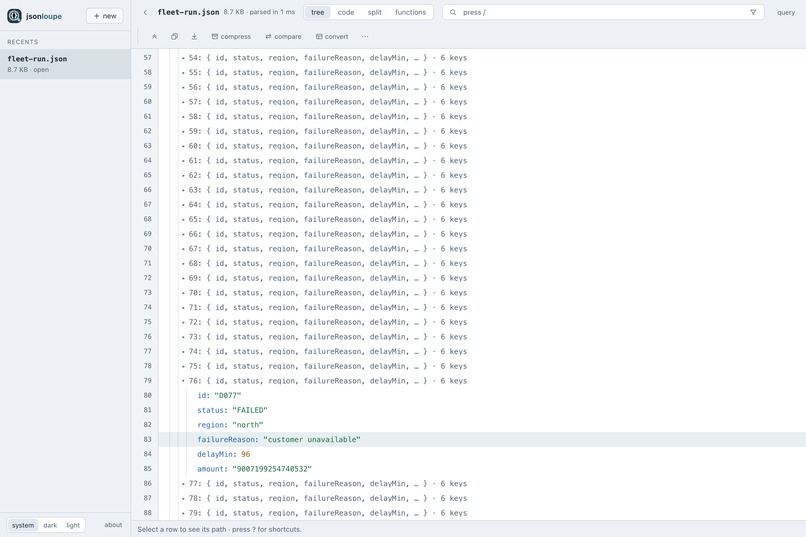Expand item 65 in the tree
The width and height of the screenshot is (806, 537).
click(x=183, y=219)
